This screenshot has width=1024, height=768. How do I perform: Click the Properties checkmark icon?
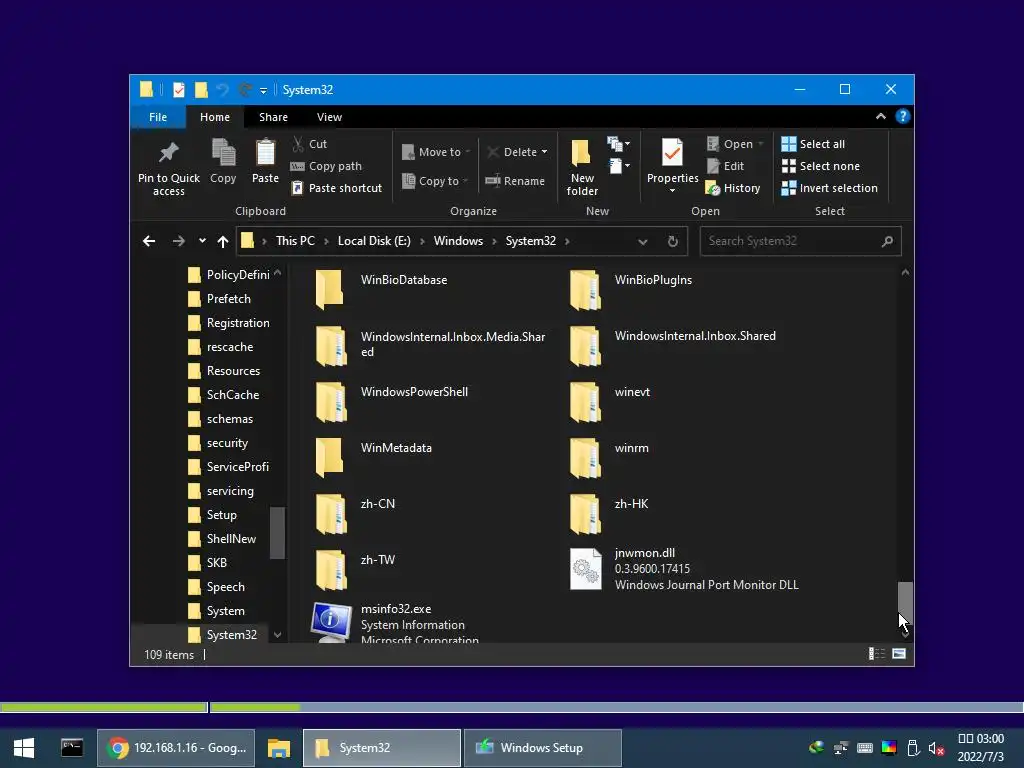(x=672, y=153)
